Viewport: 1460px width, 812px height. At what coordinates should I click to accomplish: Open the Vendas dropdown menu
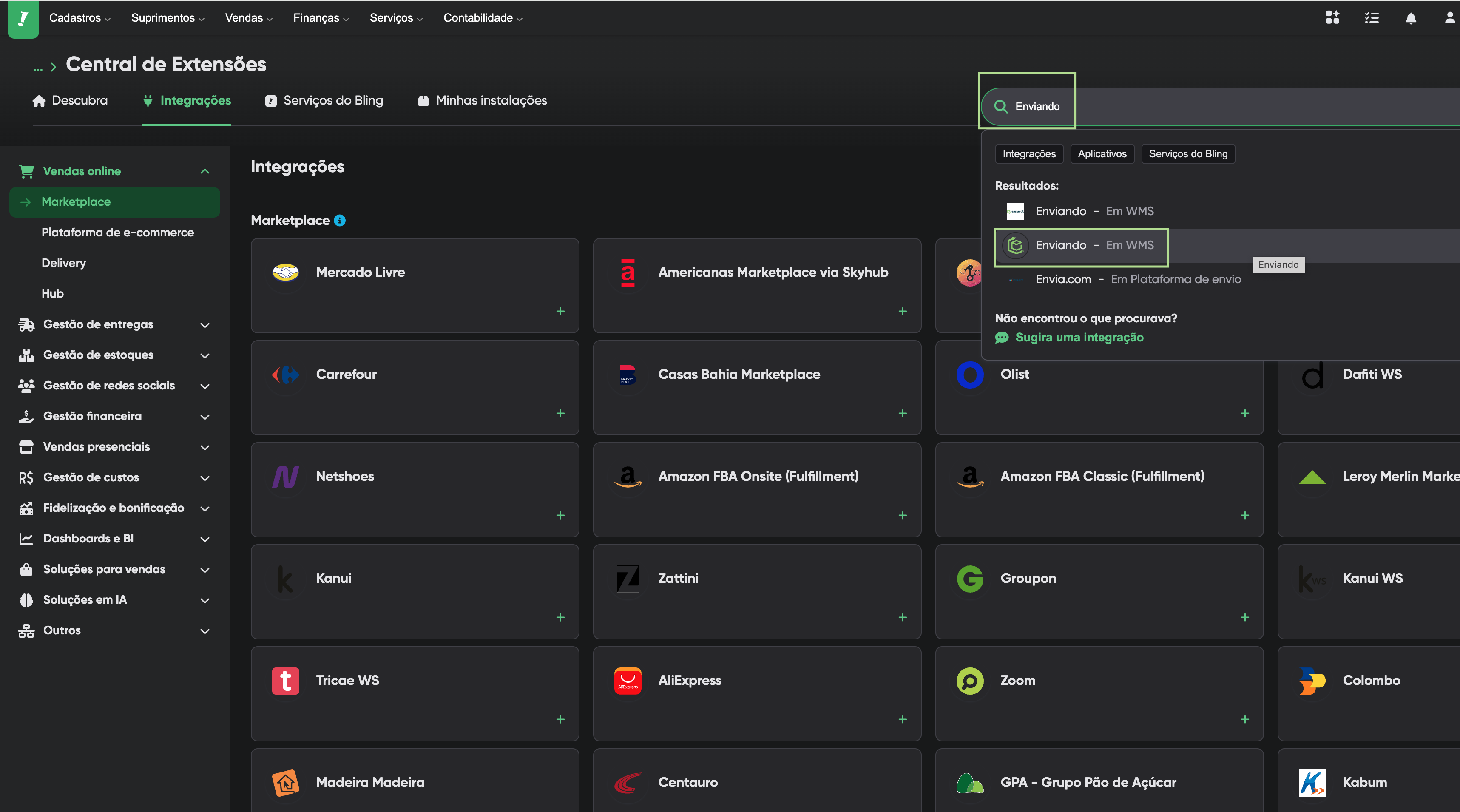click(249, 18)
